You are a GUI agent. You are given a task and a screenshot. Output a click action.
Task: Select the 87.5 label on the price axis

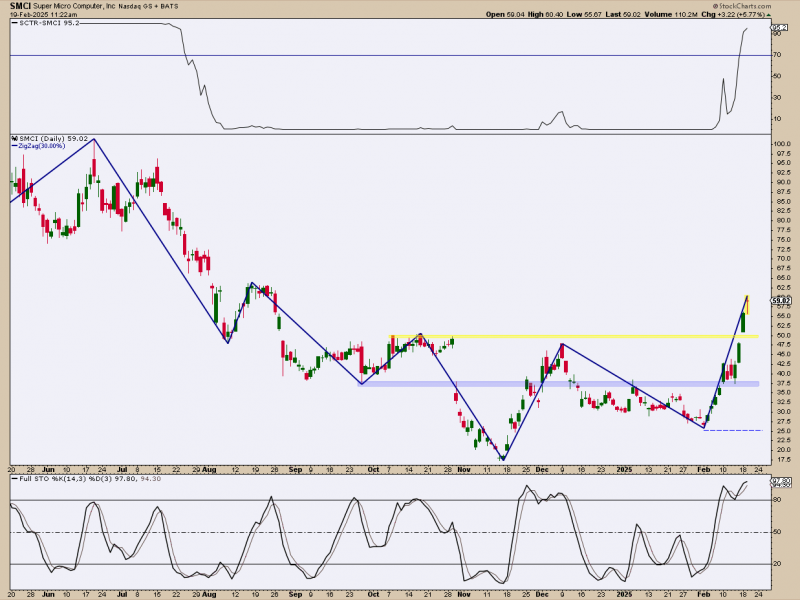tap(782, 191)
